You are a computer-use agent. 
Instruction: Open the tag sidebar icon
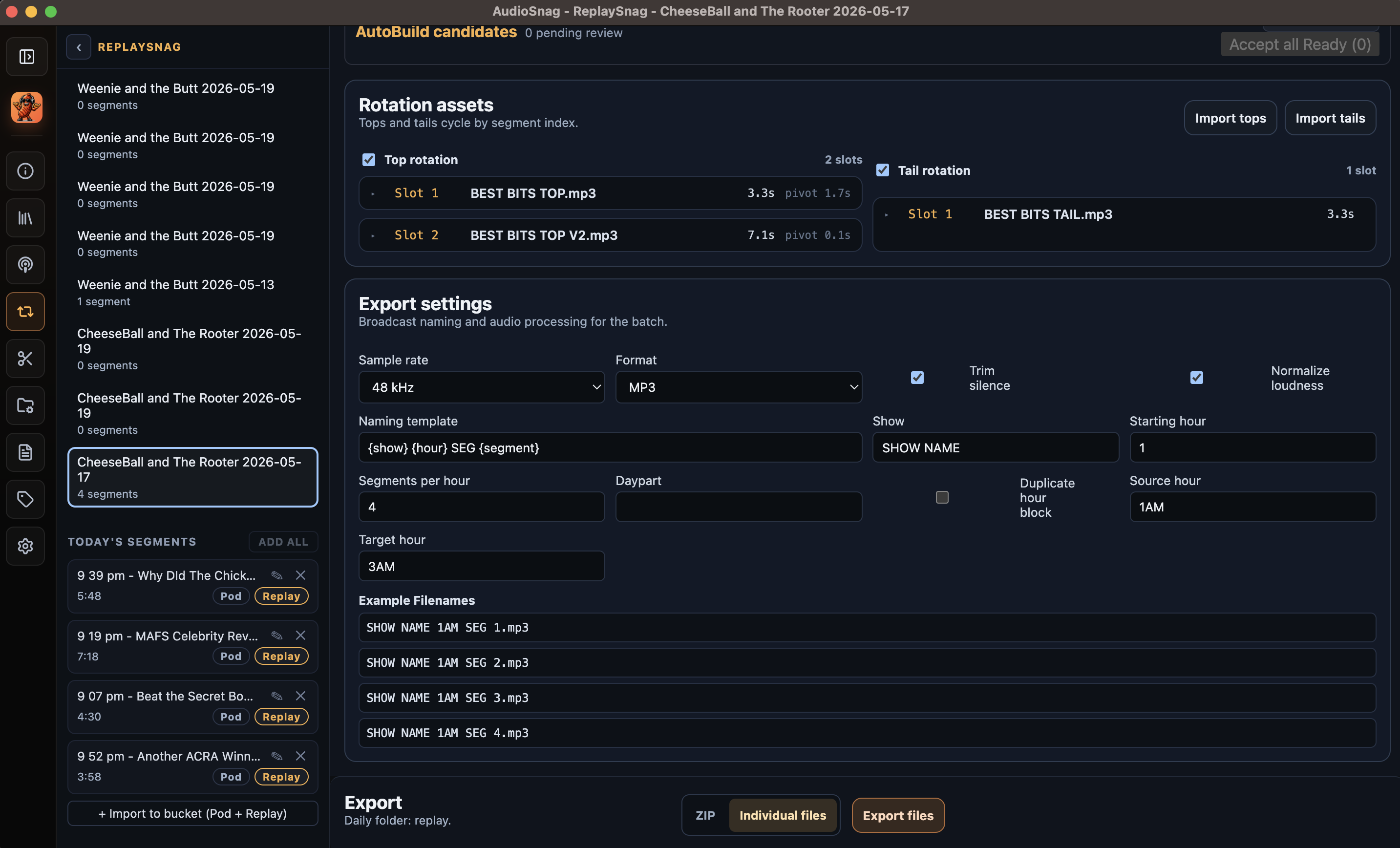click(x=25, y=499)
